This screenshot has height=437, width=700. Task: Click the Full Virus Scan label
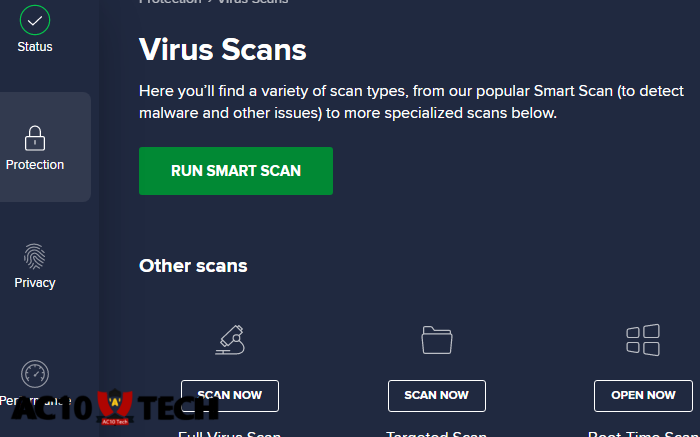coord(230,434)
